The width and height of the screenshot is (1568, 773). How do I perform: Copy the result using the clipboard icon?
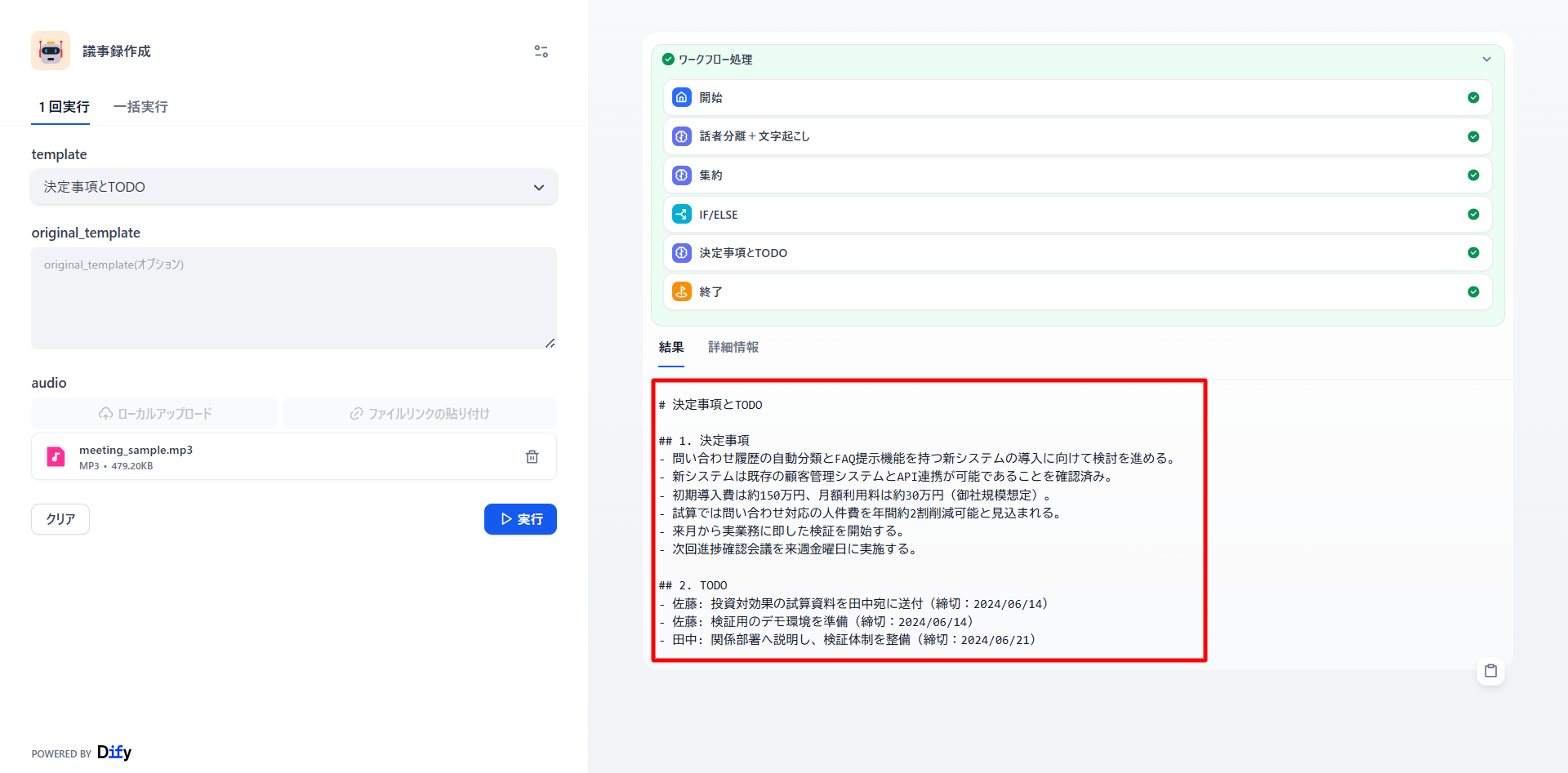pos(1490,671)
